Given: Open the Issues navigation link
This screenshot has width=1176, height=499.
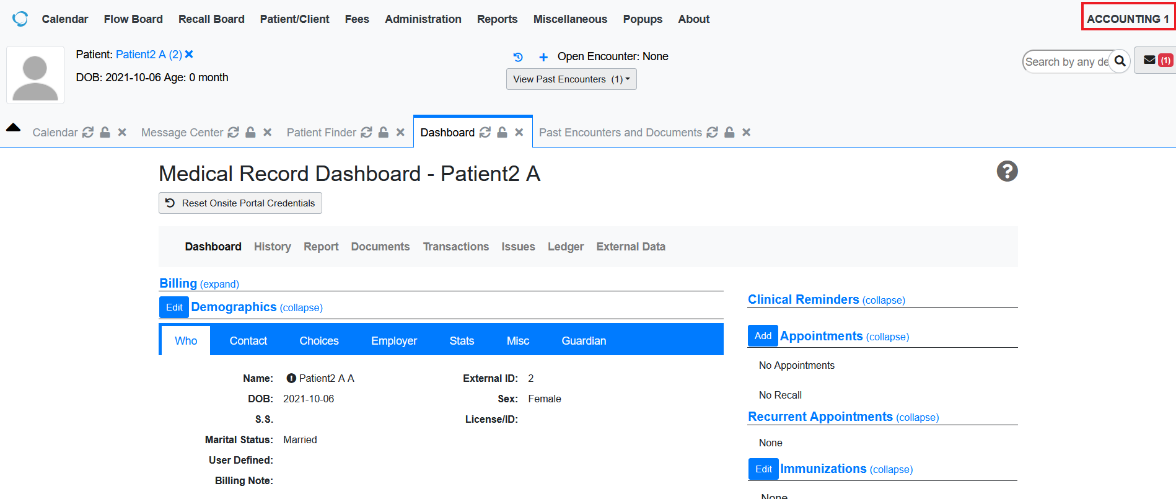Looking at the screenshot, I should tap(518, 247).
